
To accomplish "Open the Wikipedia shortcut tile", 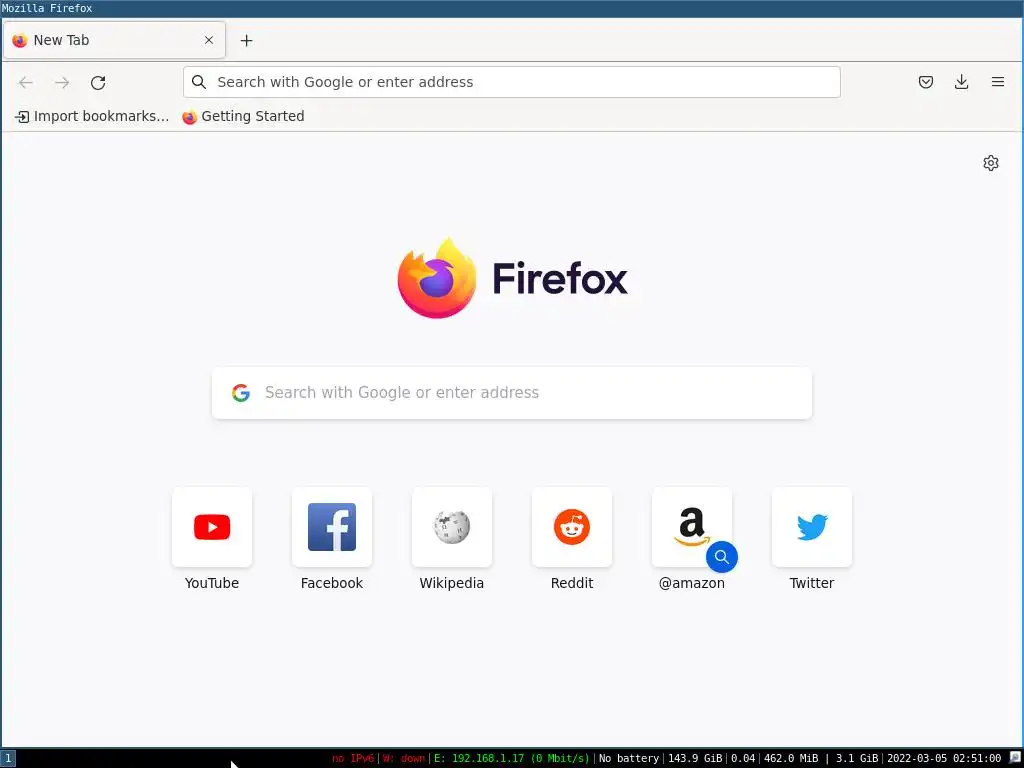I will 452,527.
